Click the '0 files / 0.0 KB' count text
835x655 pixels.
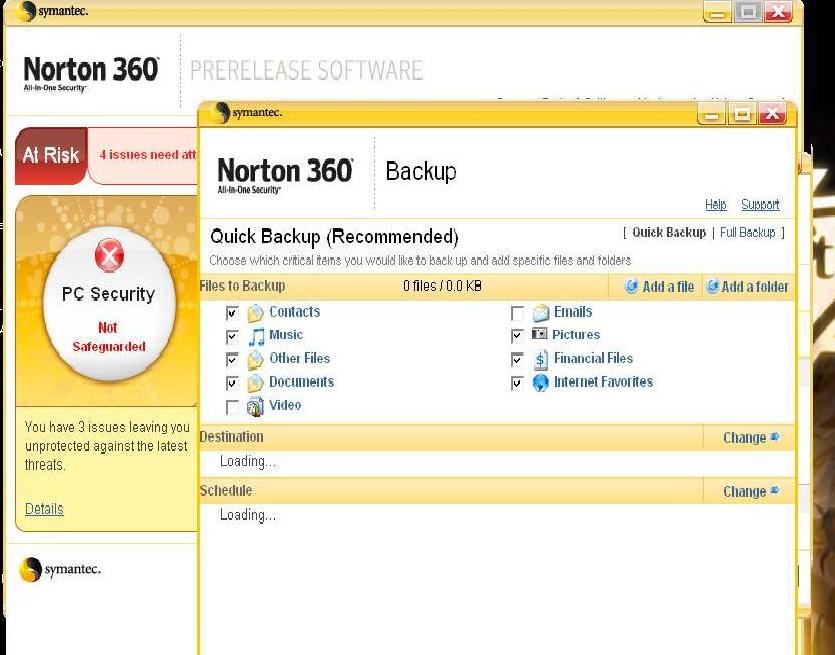442,286
